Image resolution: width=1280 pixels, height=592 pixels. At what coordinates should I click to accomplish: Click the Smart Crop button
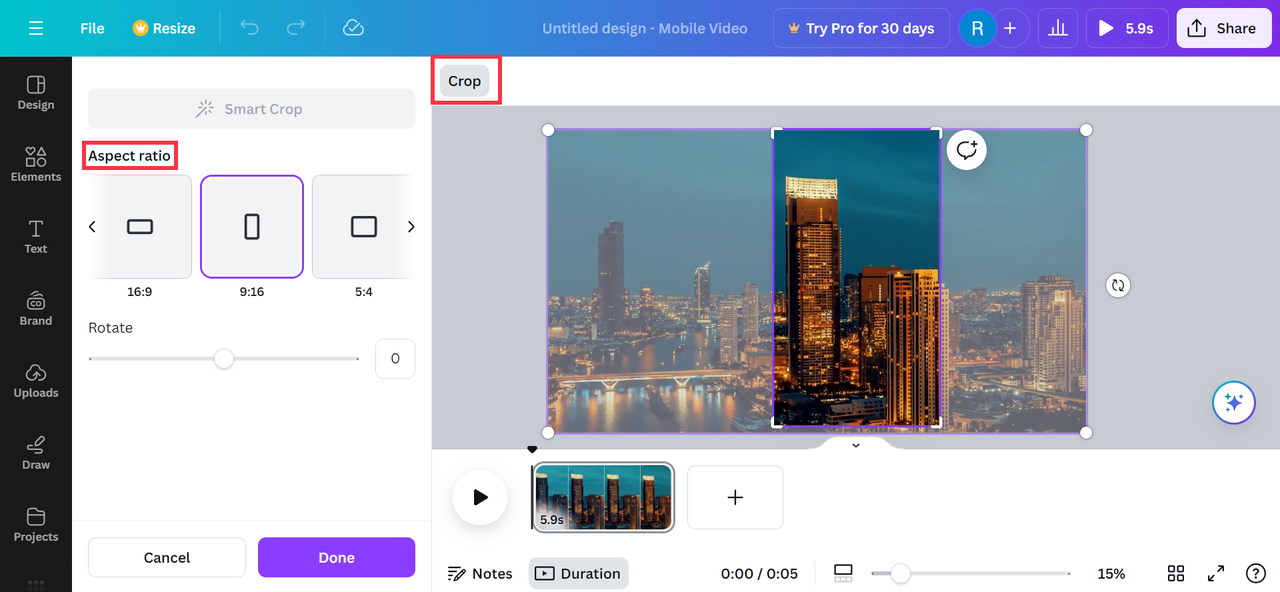[251, 109]
